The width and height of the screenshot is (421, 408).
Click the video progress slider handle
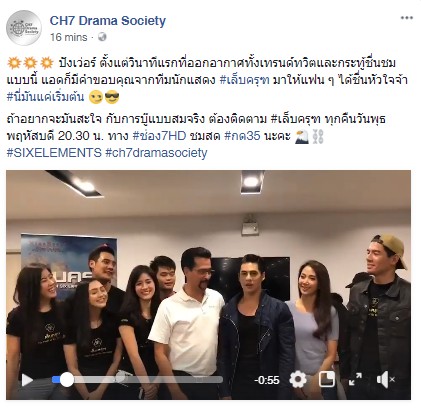66,380
